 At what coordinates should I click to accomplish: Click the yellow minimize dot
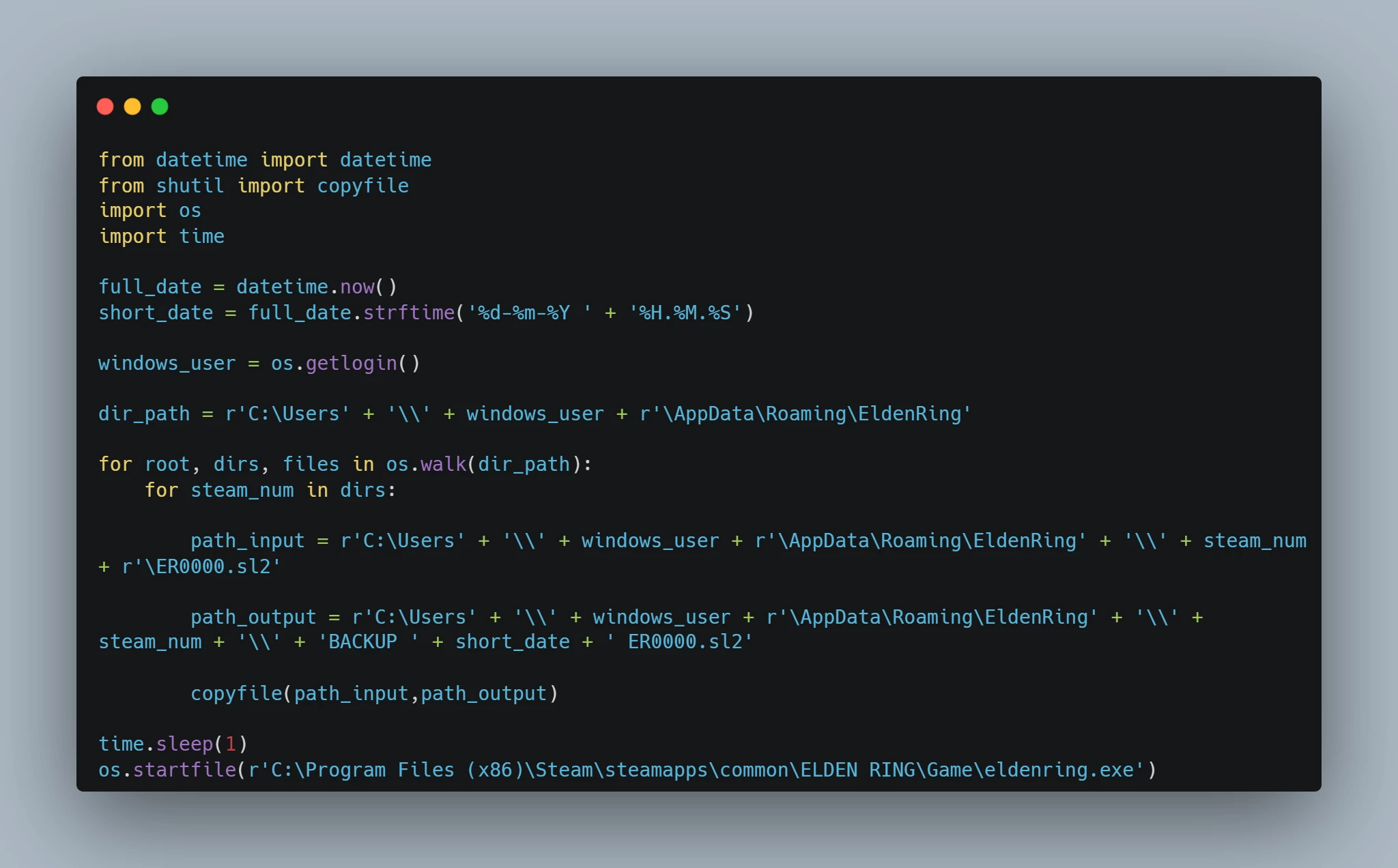click(x=132, y=106)
